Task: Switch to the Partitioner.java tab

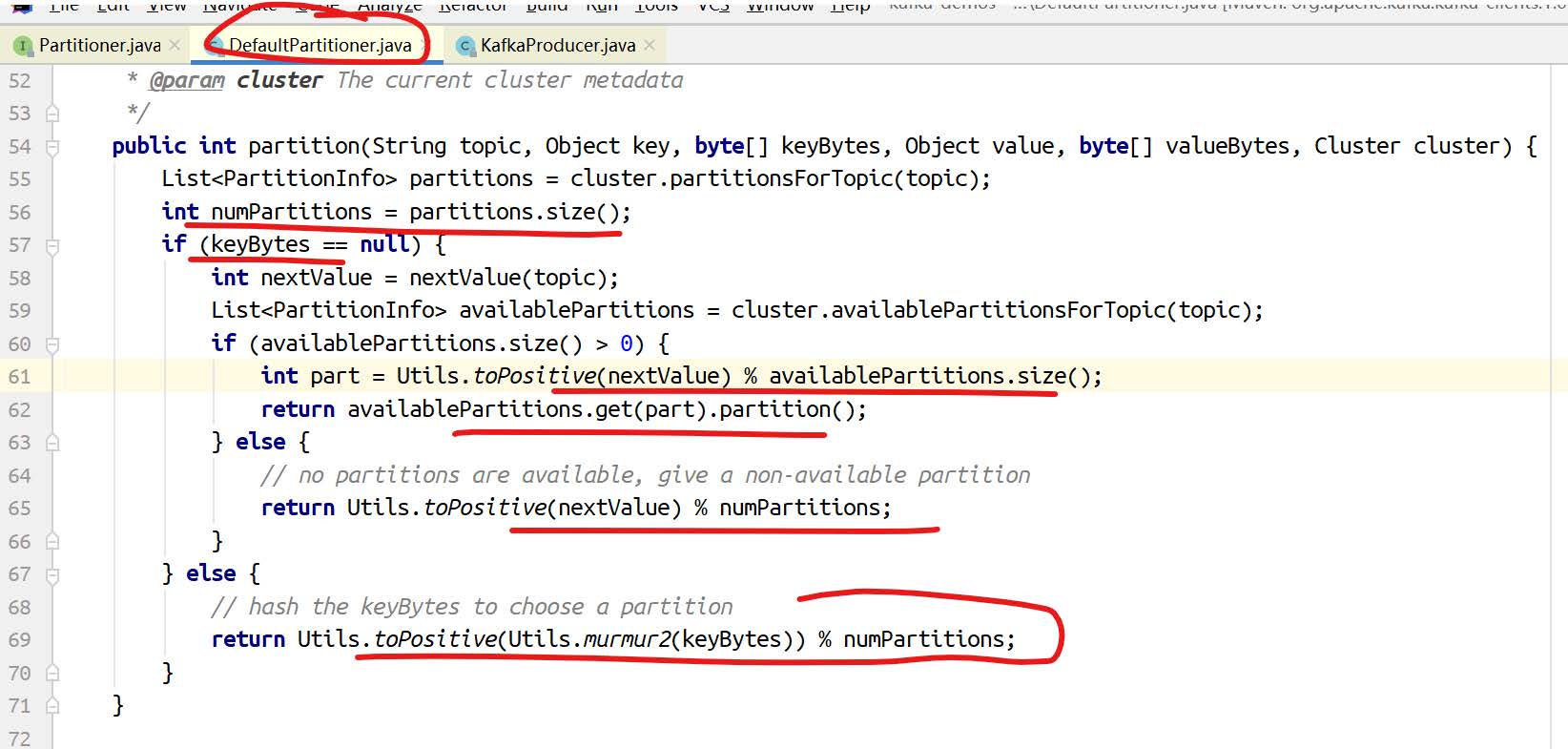Action: [x=99, y=45]
